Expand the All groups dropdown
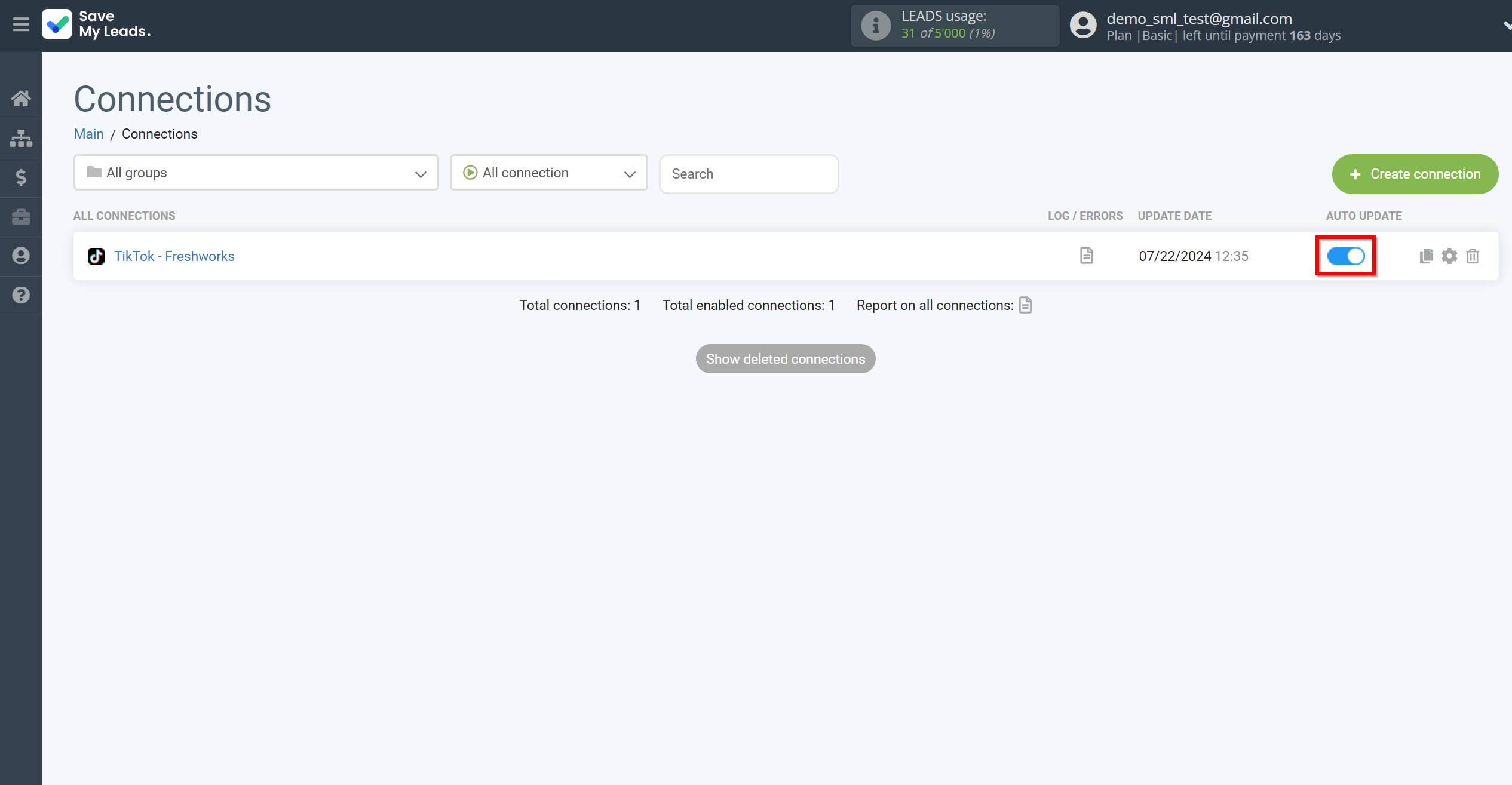 [256, 173]
